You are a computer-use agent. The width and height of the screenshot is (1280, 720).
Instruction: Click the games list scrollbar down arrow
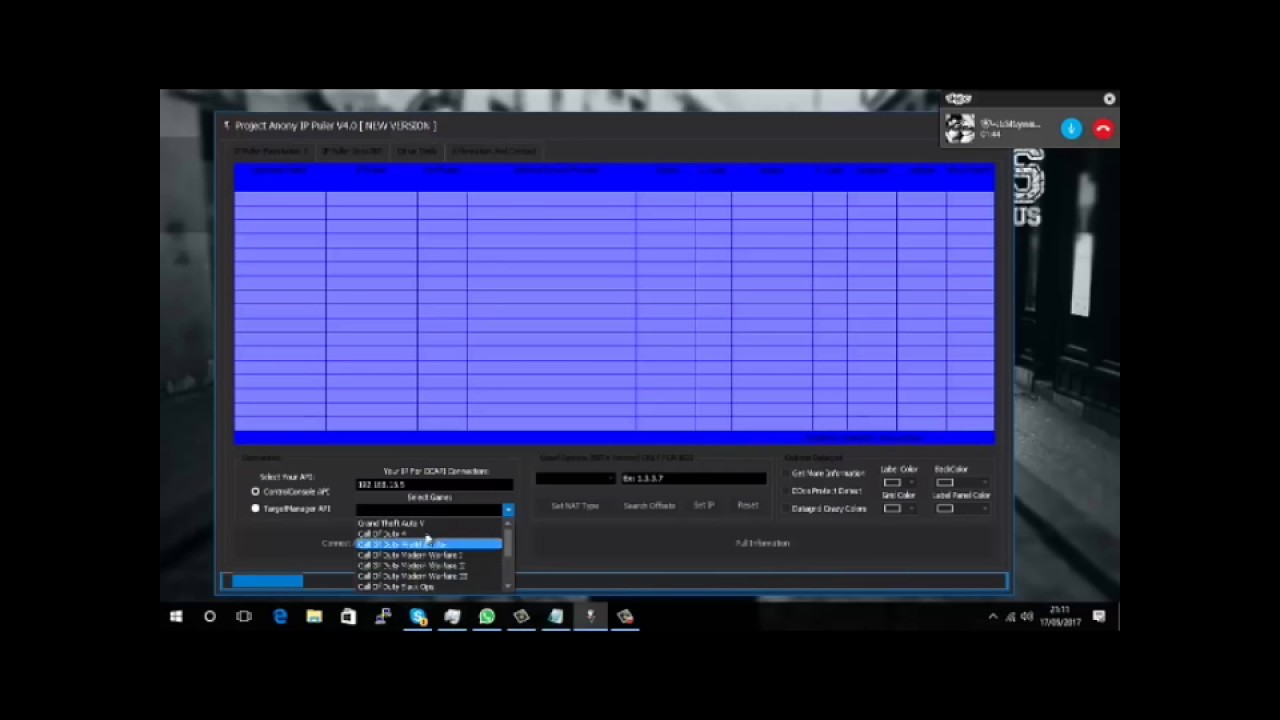tap(508, 586)
